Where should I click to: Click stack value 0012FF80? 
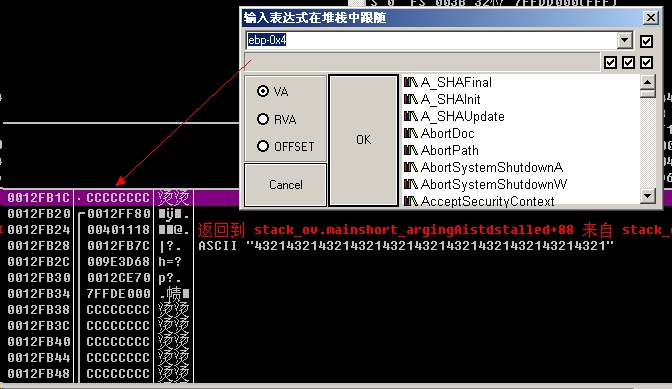click(x=119, y=214)
